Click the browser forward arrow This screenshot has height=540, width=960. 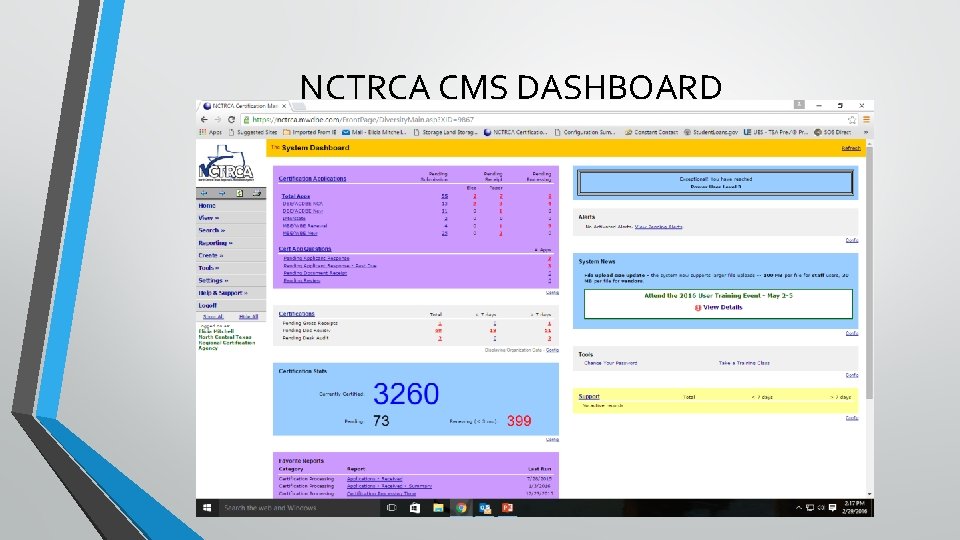click(x=217, y=119)
